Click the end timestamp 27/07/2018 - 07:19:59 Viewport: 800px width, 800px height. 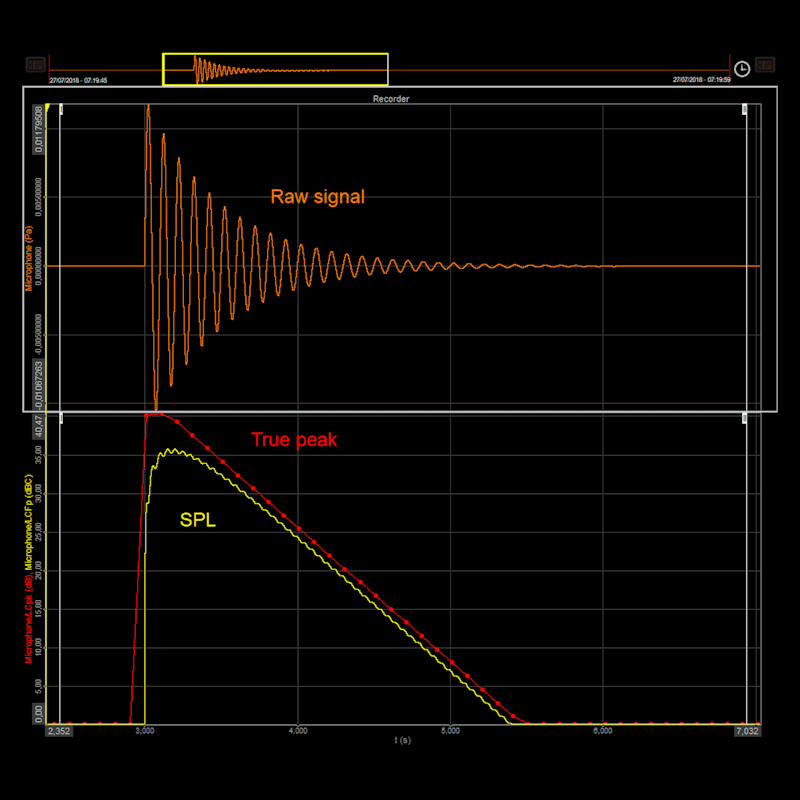[702, 80]
